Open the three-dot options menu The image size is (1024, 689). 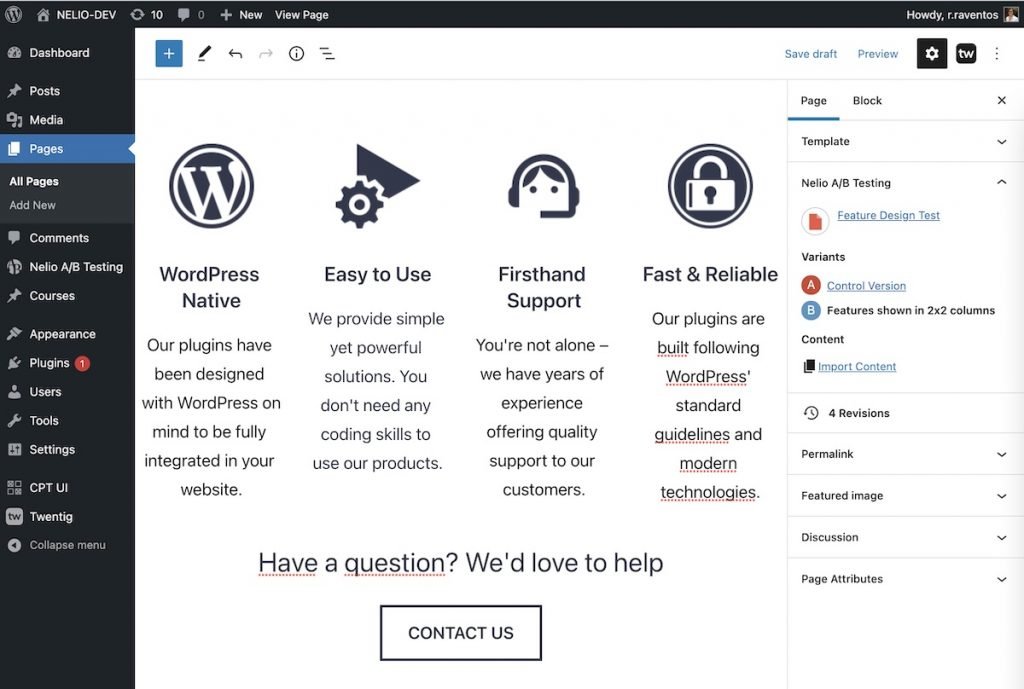(x=997, y=54)
